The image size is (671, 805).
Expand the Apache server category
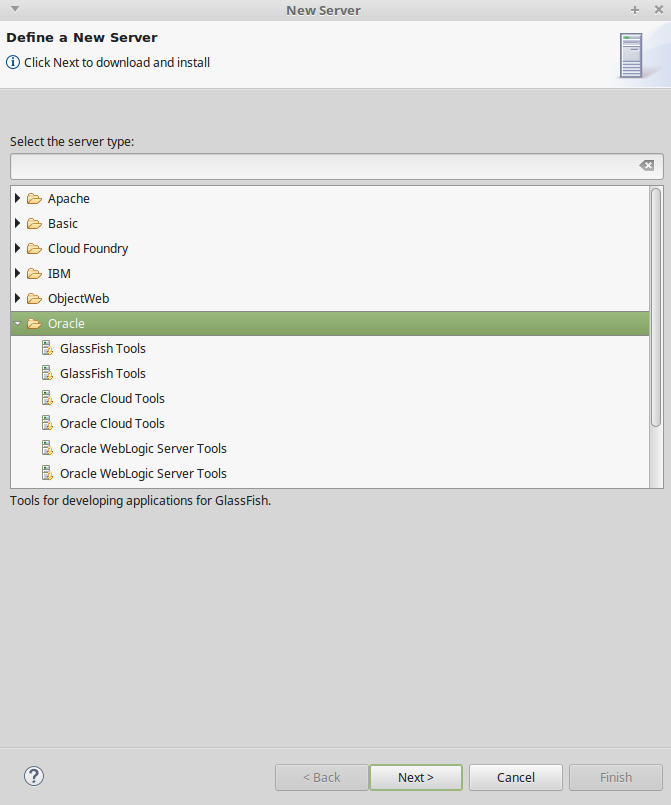pos(17,198)
